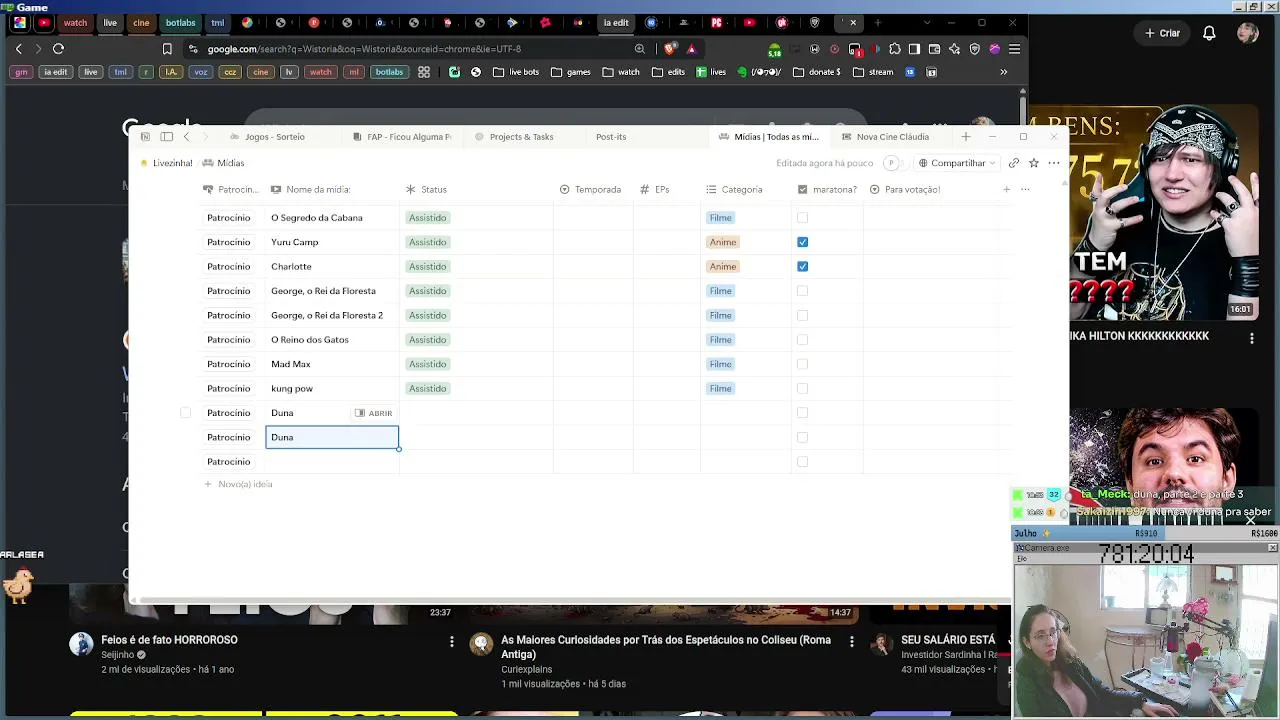Open options for the Feios video
Screen dimensions: 1280x720
pos(452,641)
